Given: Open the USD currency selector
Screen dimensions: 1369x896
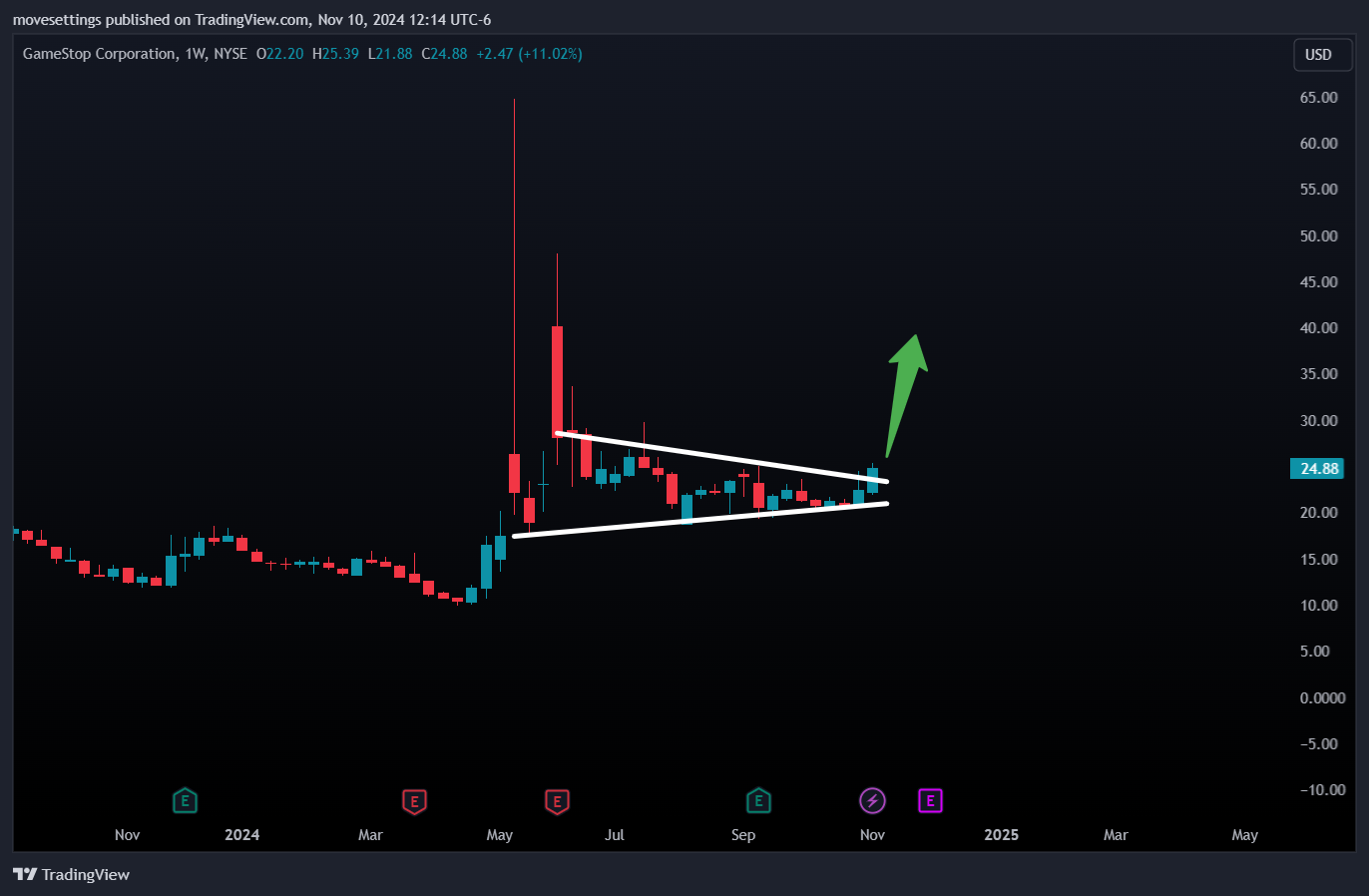Looking at the screenshot, I should pos(1323,55).
